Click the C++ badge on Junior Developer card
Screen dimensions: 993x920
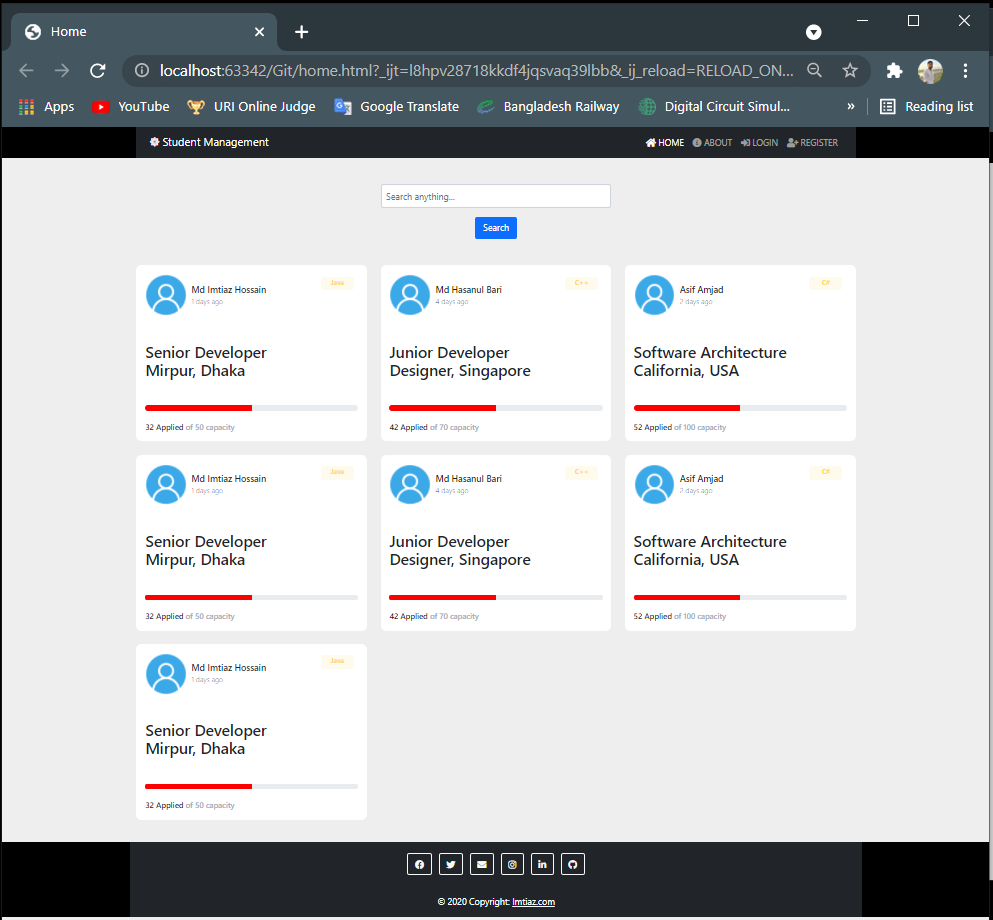581,282
